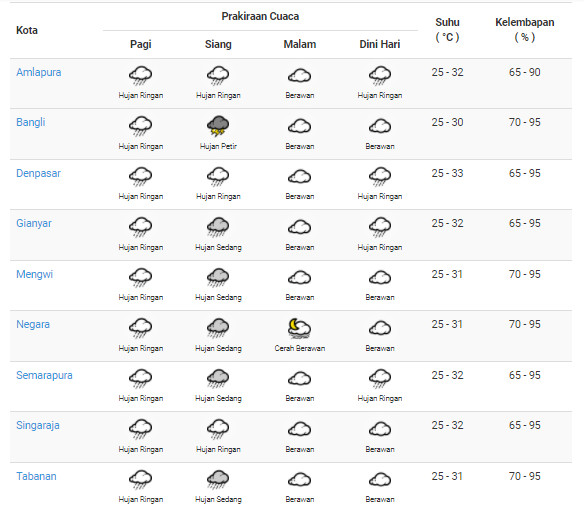
Task: Open the Negara city link
Action: [33, 324]
